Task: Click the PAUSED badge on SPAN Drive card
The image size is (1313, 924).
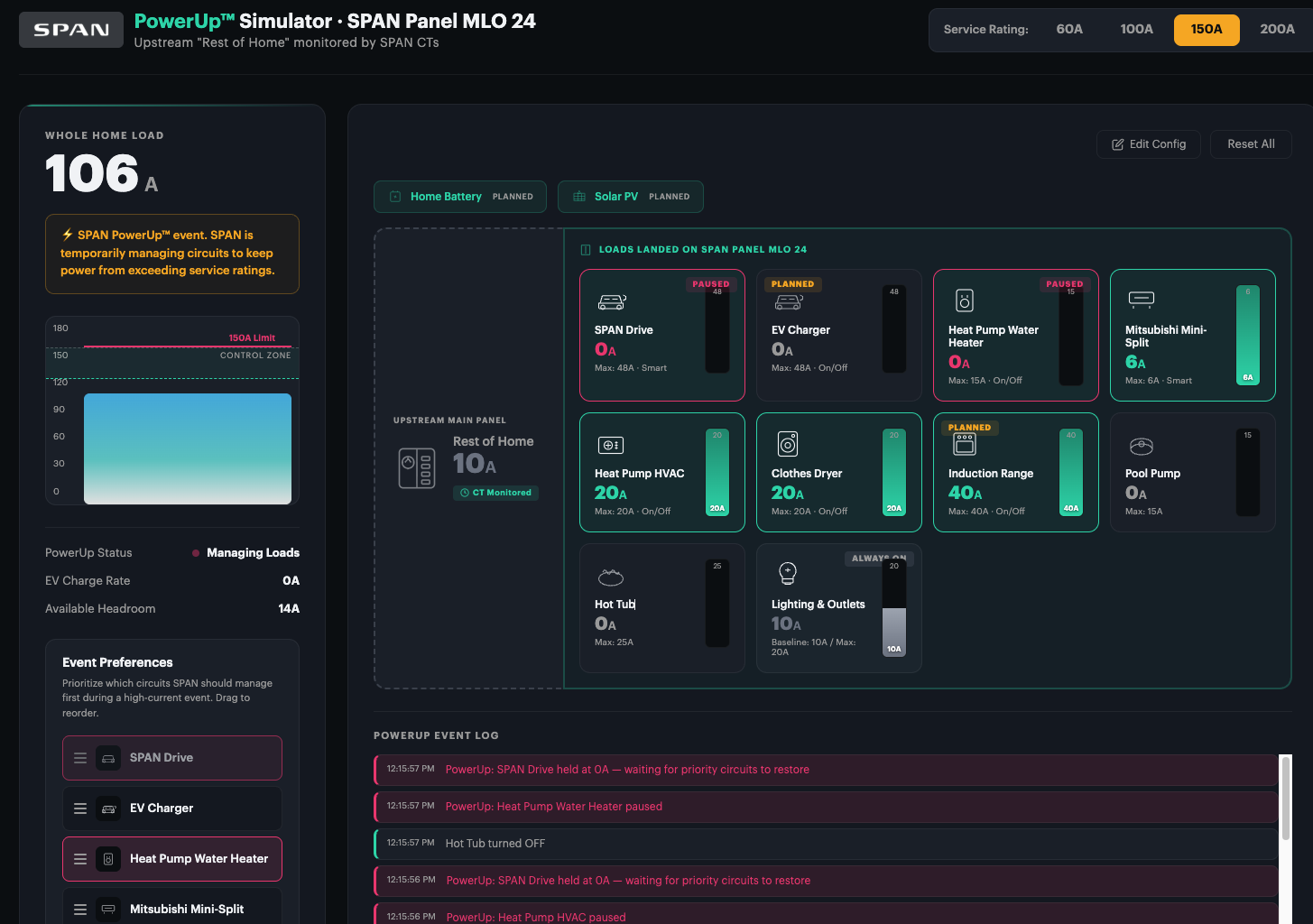Action: coord(711,284)
